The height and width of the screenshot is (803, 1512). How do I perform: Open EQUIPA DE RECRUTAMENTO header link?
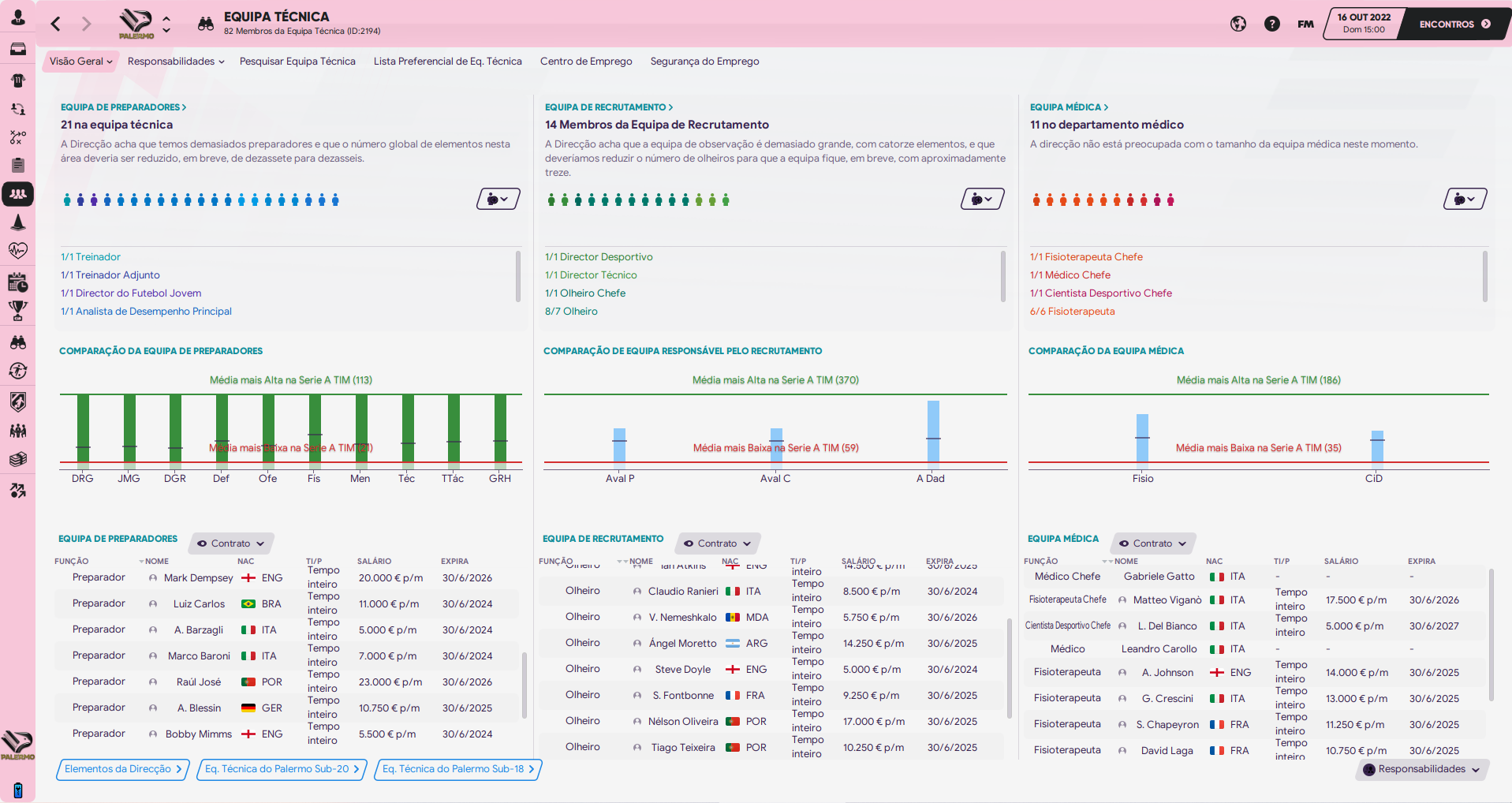(x=609, y=107)
